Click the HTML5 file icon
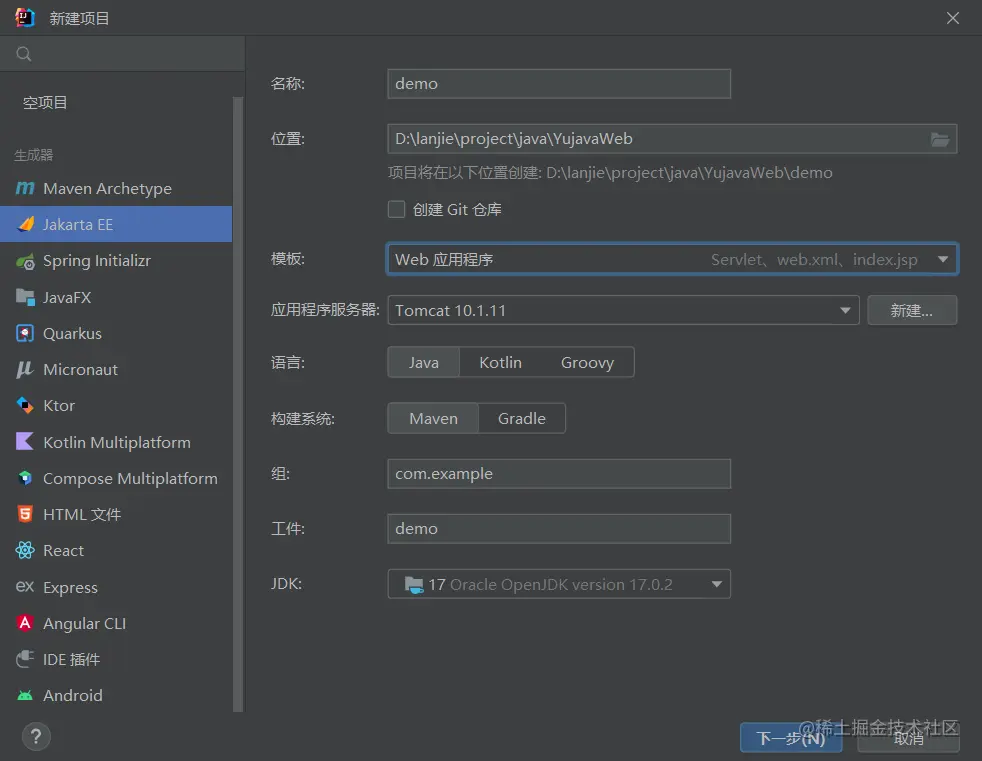The image size is (982, 761). (x=25, y=514)
